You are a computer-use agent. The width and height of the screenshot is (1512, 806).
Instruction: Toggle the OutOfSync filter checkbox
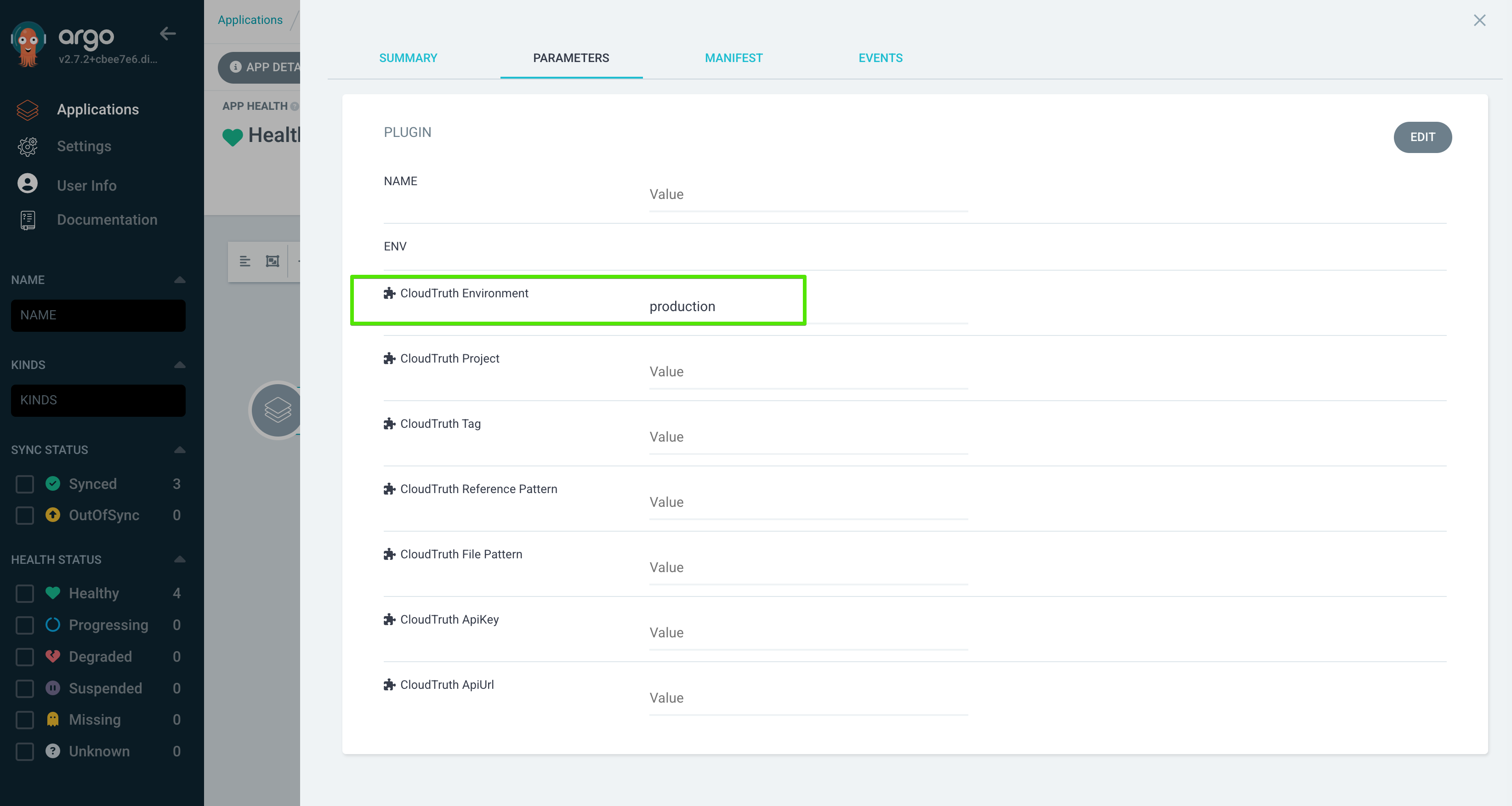coord(25,516)
